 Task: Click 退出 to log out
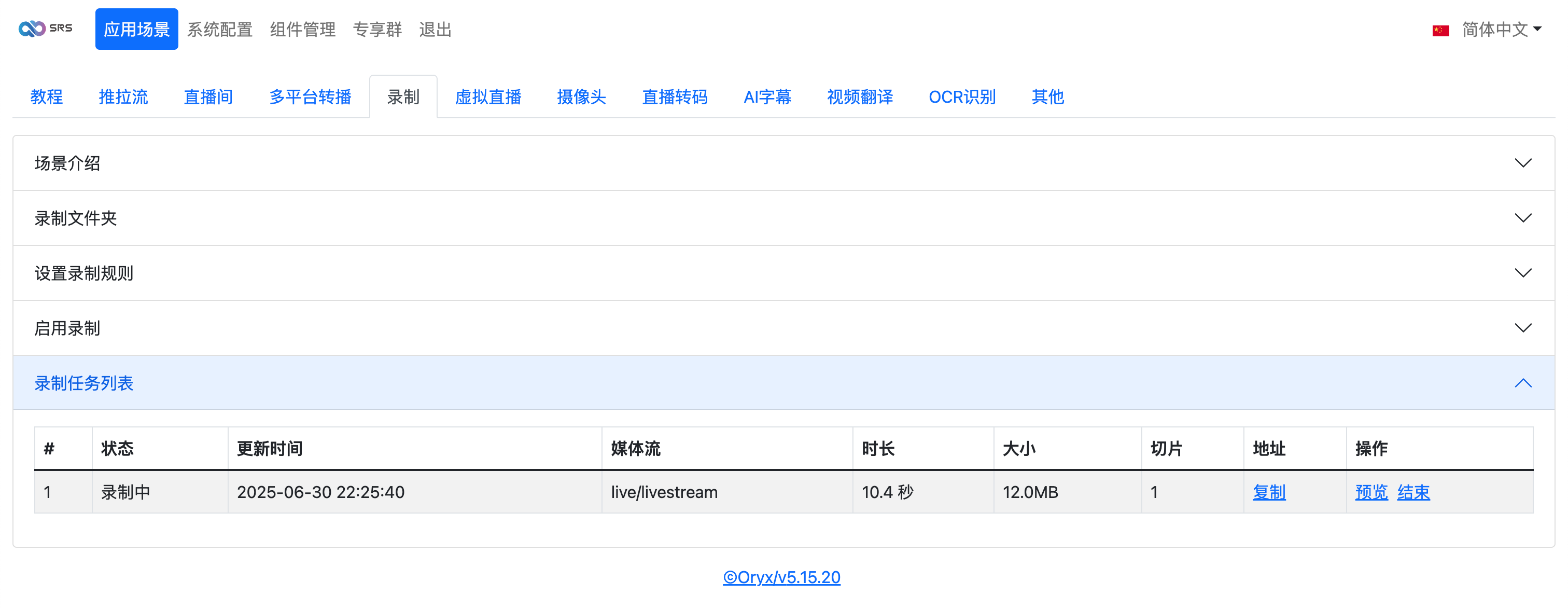(x=435, y=29)
